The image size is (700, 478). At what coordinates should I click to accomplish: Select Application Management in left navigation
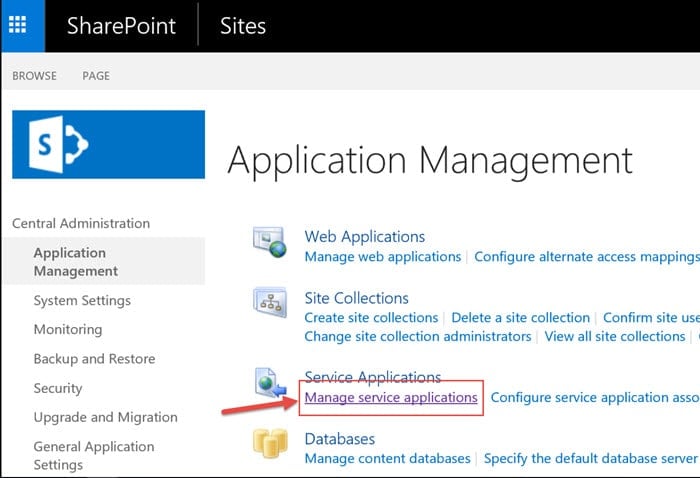(x=104, y=262)
